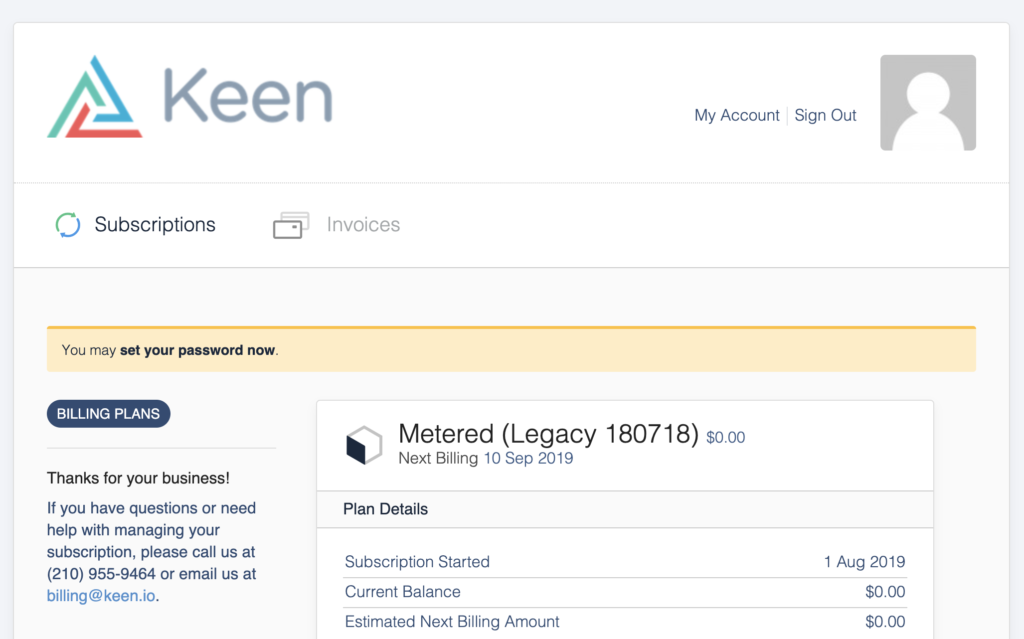Click the 10 Sep 2019 next billing date
Screen dimensions: 1024x639
528,459
